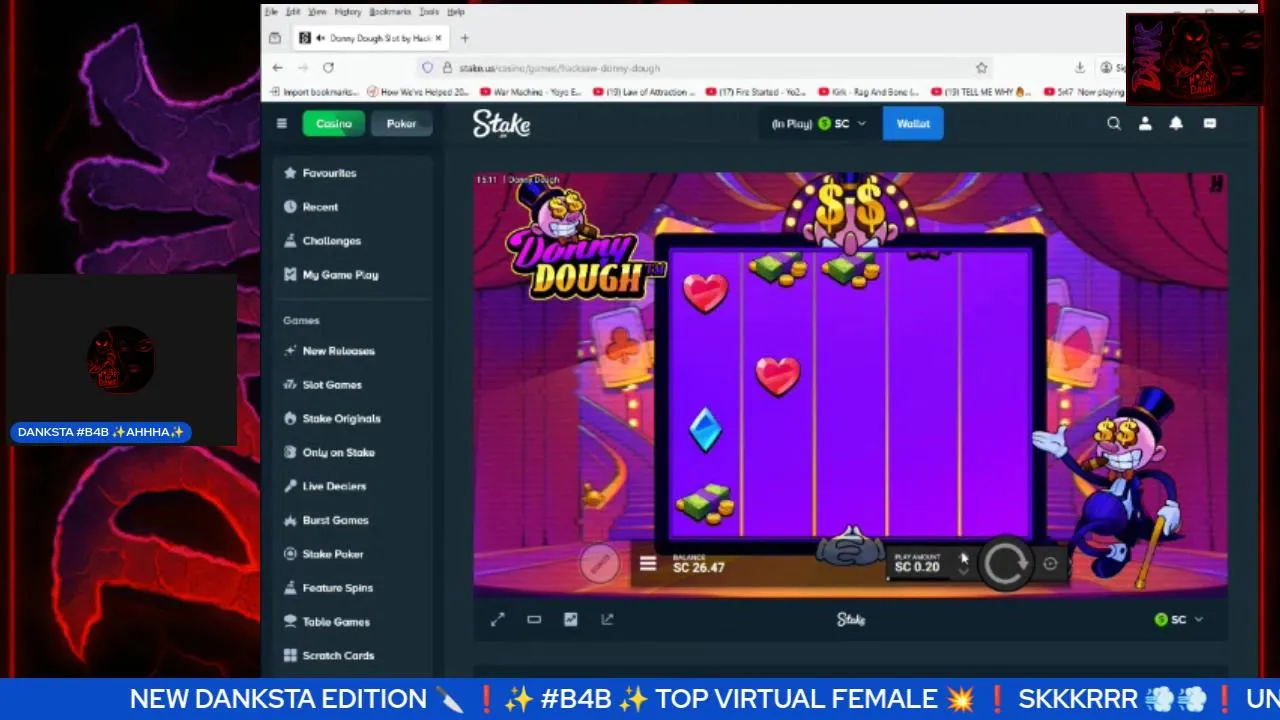
Task: Open the TELL ME WHY bookmark
Action: tap(980, 92)
